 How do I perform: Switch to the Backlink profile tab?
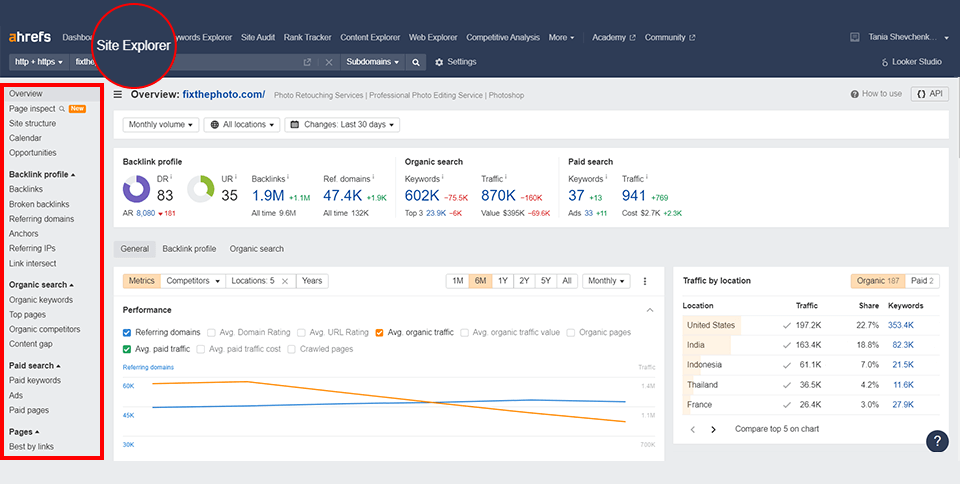point(189,249)
